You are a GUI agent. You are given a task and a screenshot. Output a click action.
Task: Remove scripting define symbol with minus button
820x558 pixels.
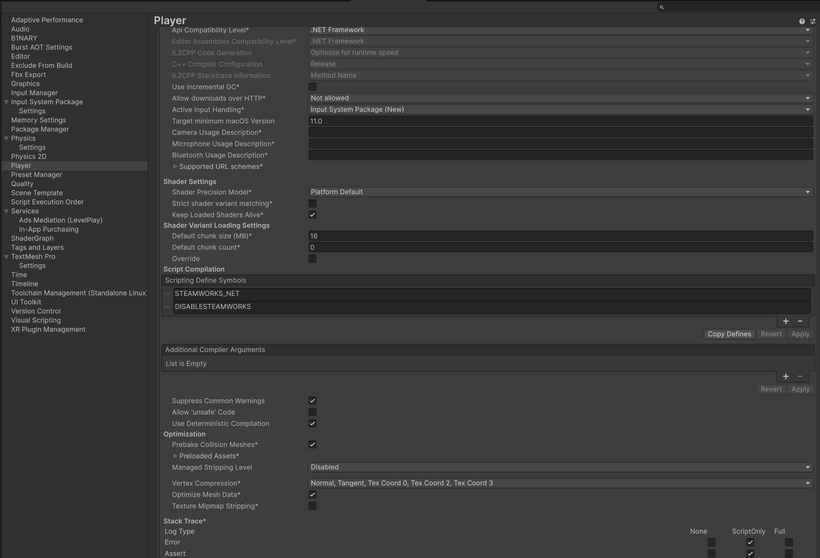(x=800, y=321)
